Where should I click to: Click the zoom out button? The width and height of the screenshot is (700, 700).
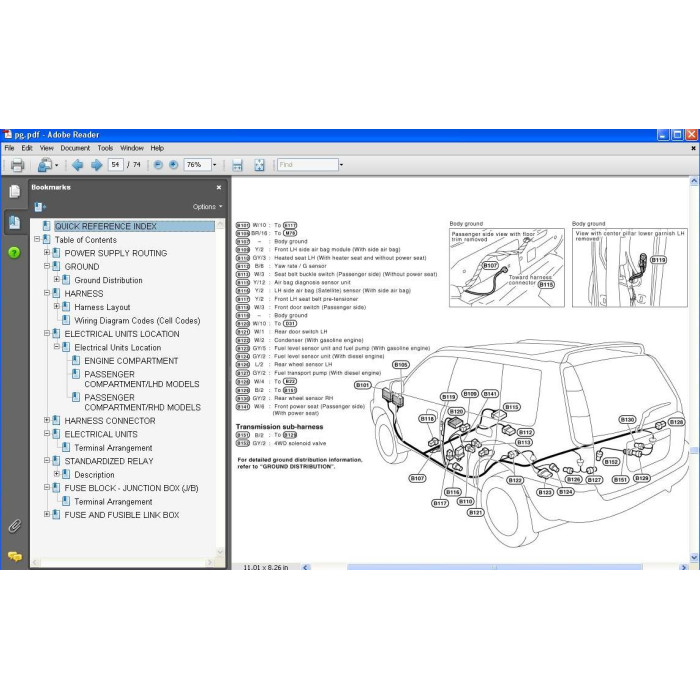coord(158,165)
